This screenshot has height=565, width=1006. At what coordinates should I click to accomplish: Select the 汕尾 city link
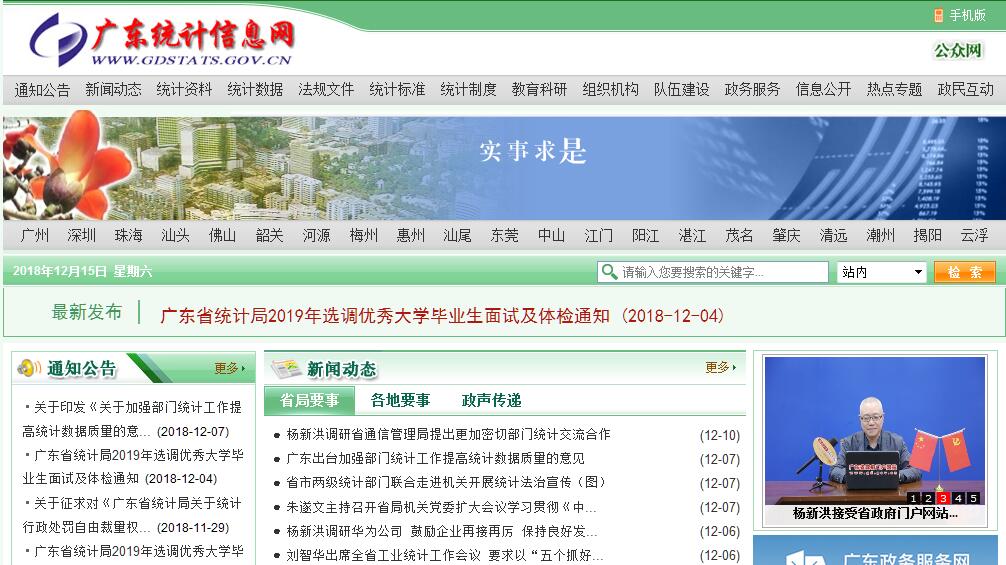[x=457, y=235]
